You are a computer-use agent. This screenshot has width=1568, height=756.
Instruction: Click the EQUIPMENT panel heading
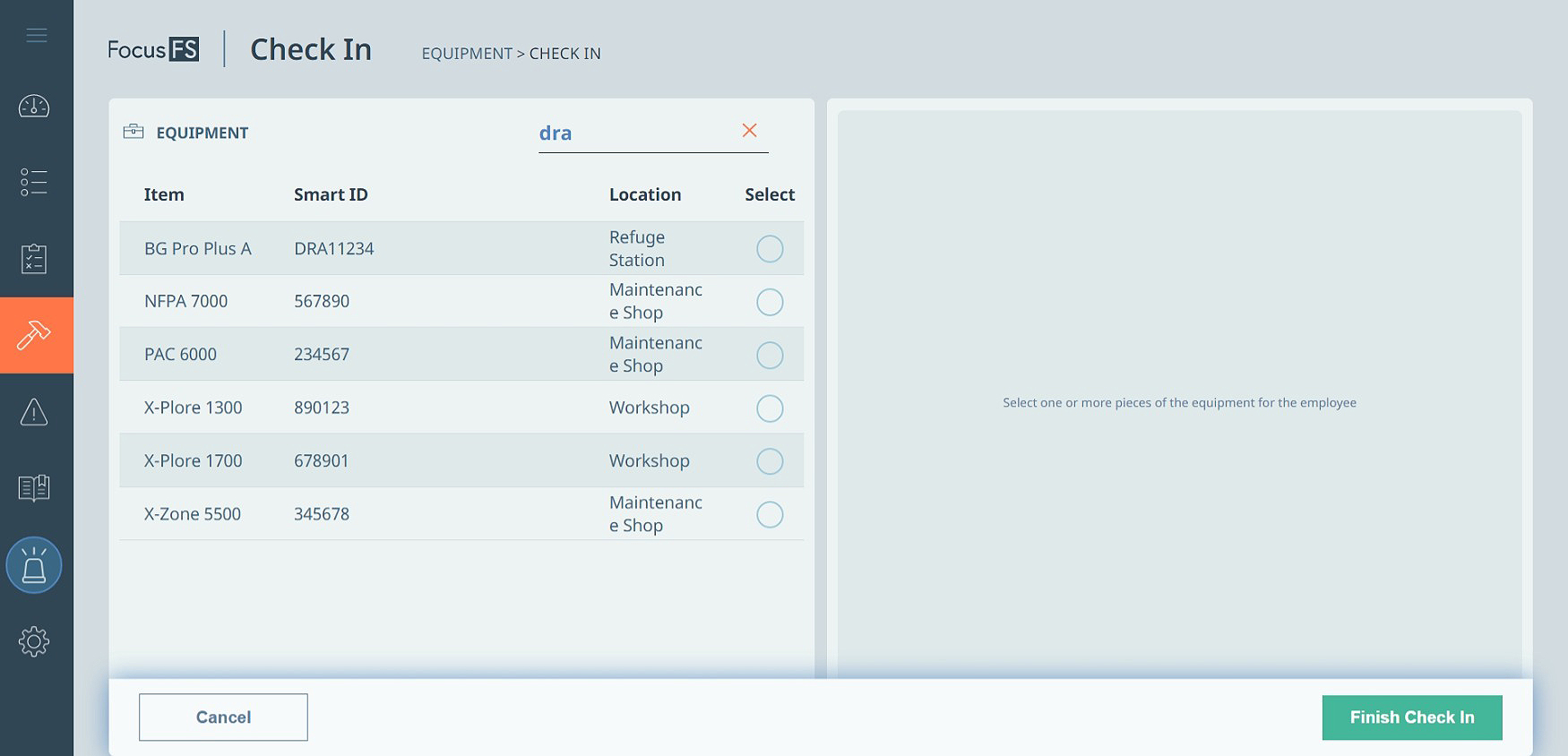coord(202,133)
